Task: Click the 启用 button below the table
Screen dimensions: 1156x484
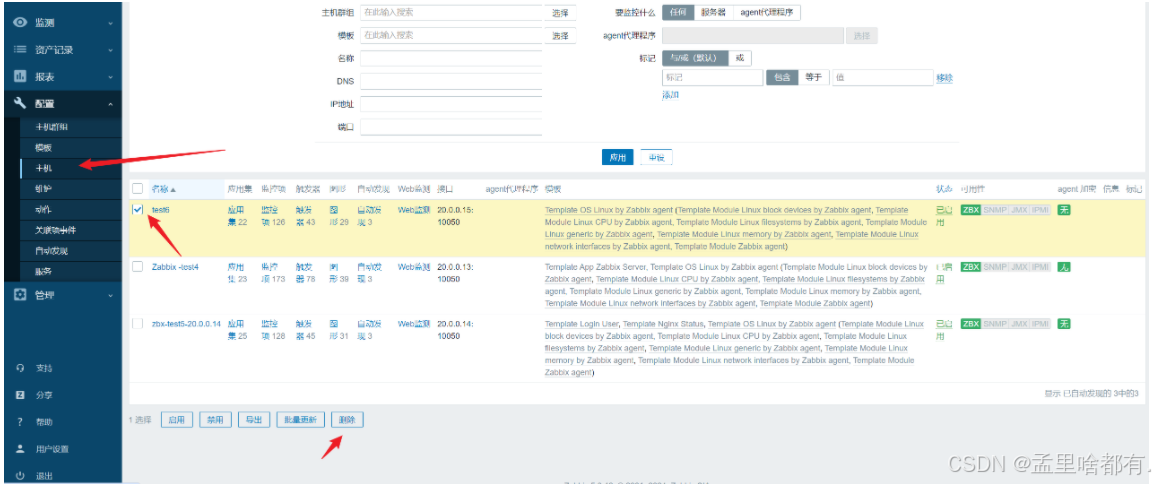Action: 176,420
